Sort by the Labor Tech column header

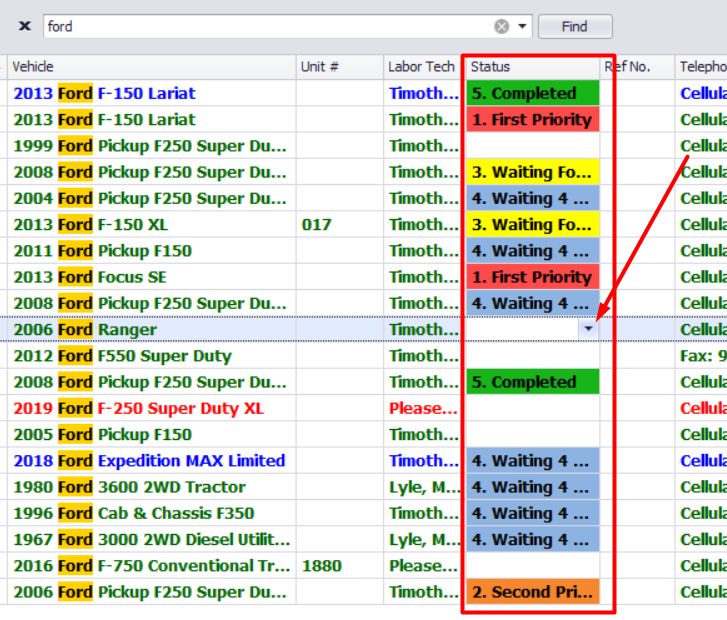[422, 67]
